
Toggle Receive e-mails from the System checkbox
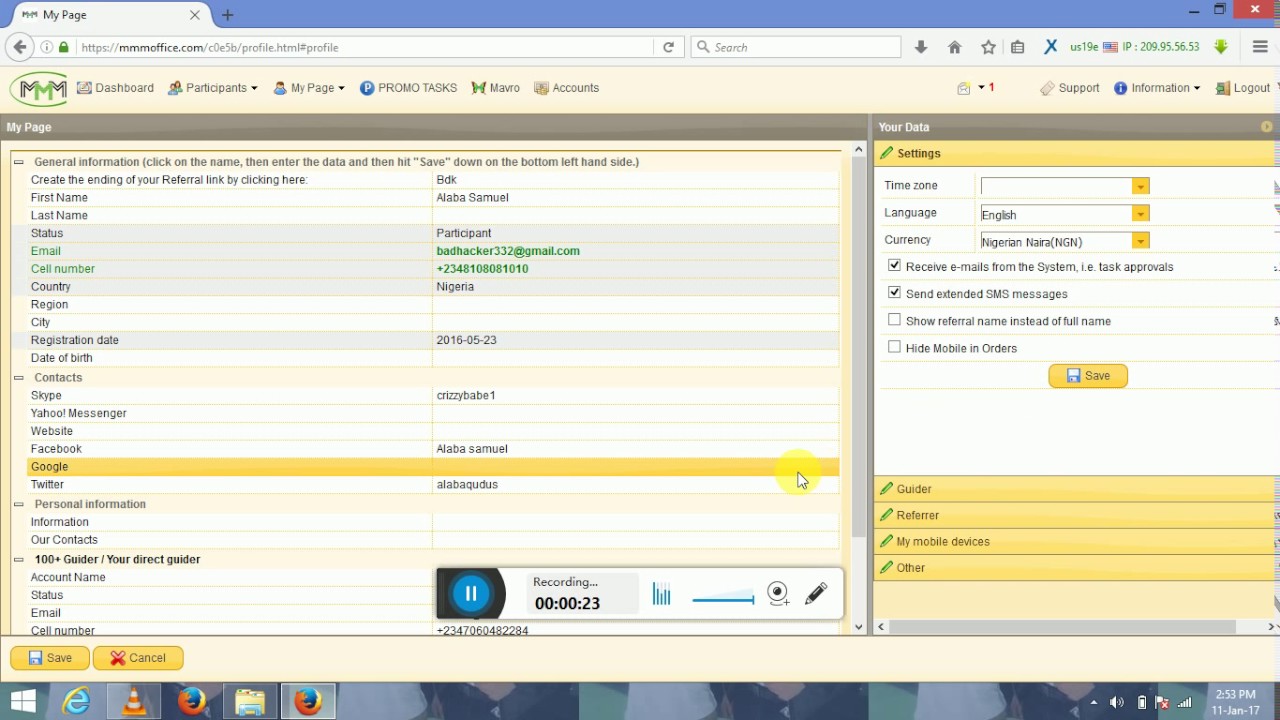click(x=894, y=266)
